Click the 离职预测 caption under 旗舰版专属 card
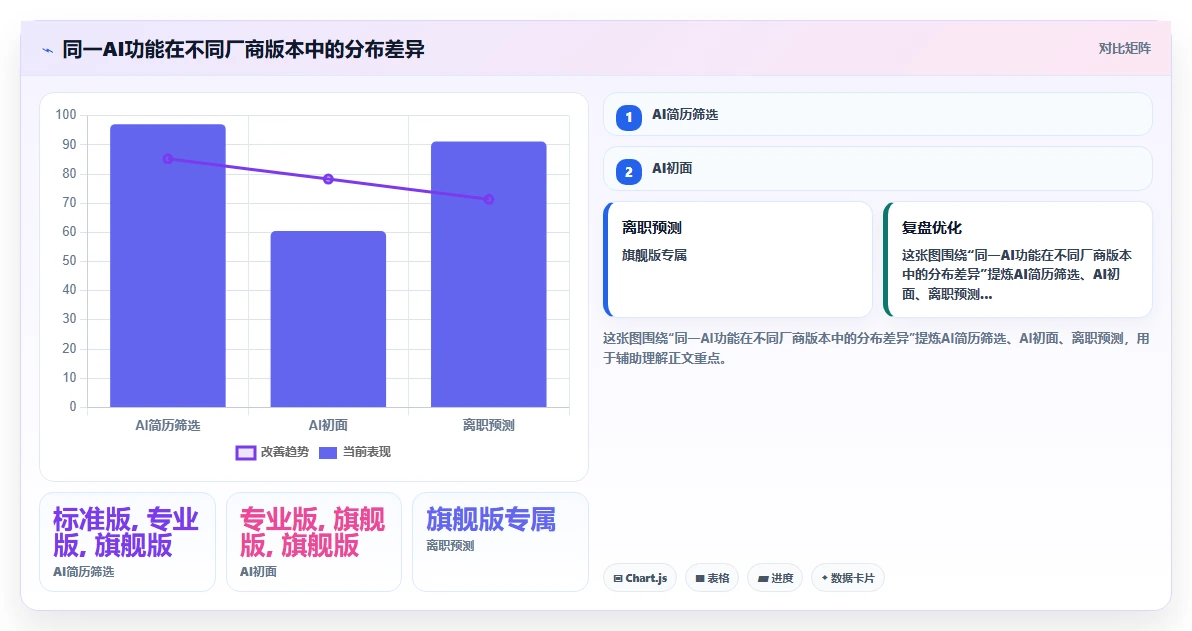 tap(450, 546)
